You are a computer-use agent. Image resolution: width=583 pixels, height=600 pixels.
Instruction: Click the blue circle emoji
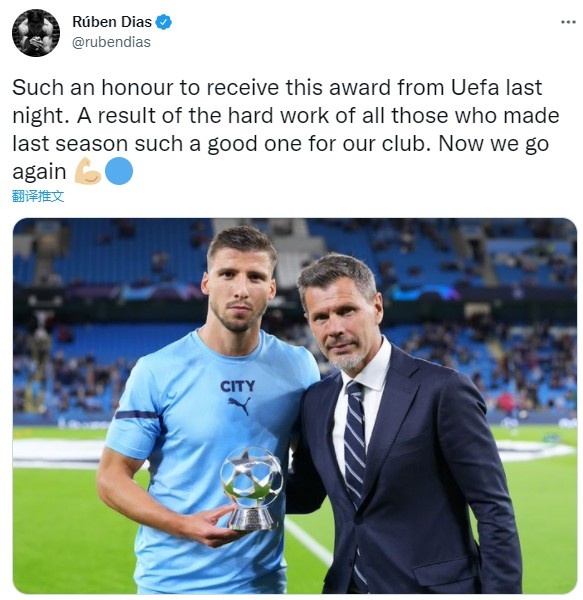point(119,171)
